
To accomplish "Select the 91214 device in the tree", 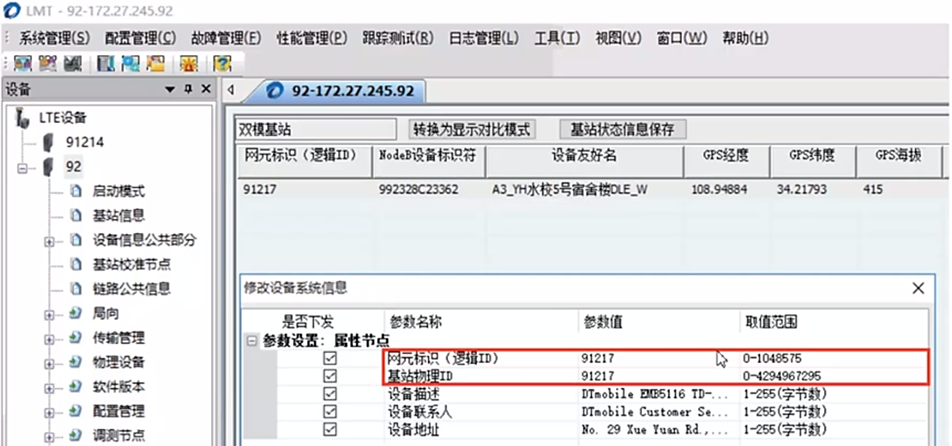I will (x=84, y=143).
